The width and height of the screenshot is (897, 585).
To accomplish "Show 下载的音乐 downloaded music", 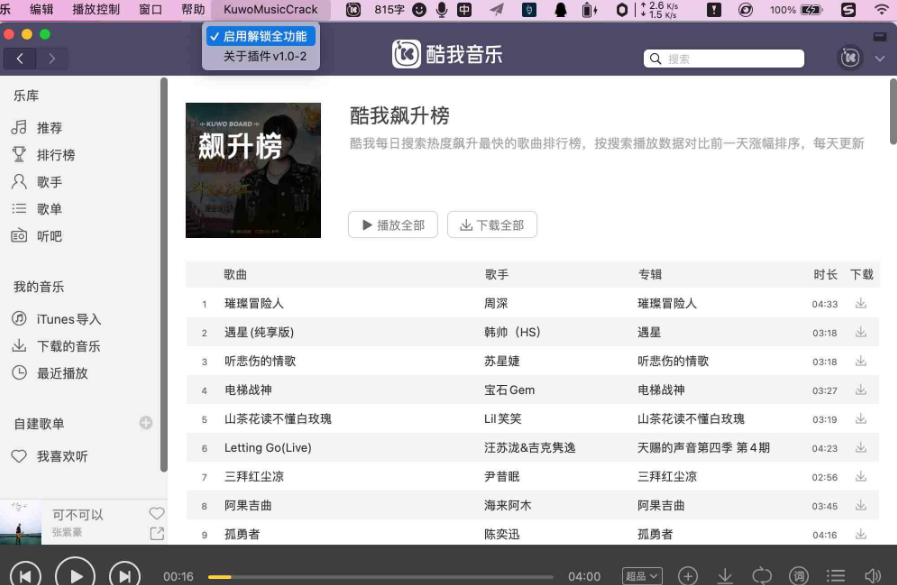I will (68, 346).
